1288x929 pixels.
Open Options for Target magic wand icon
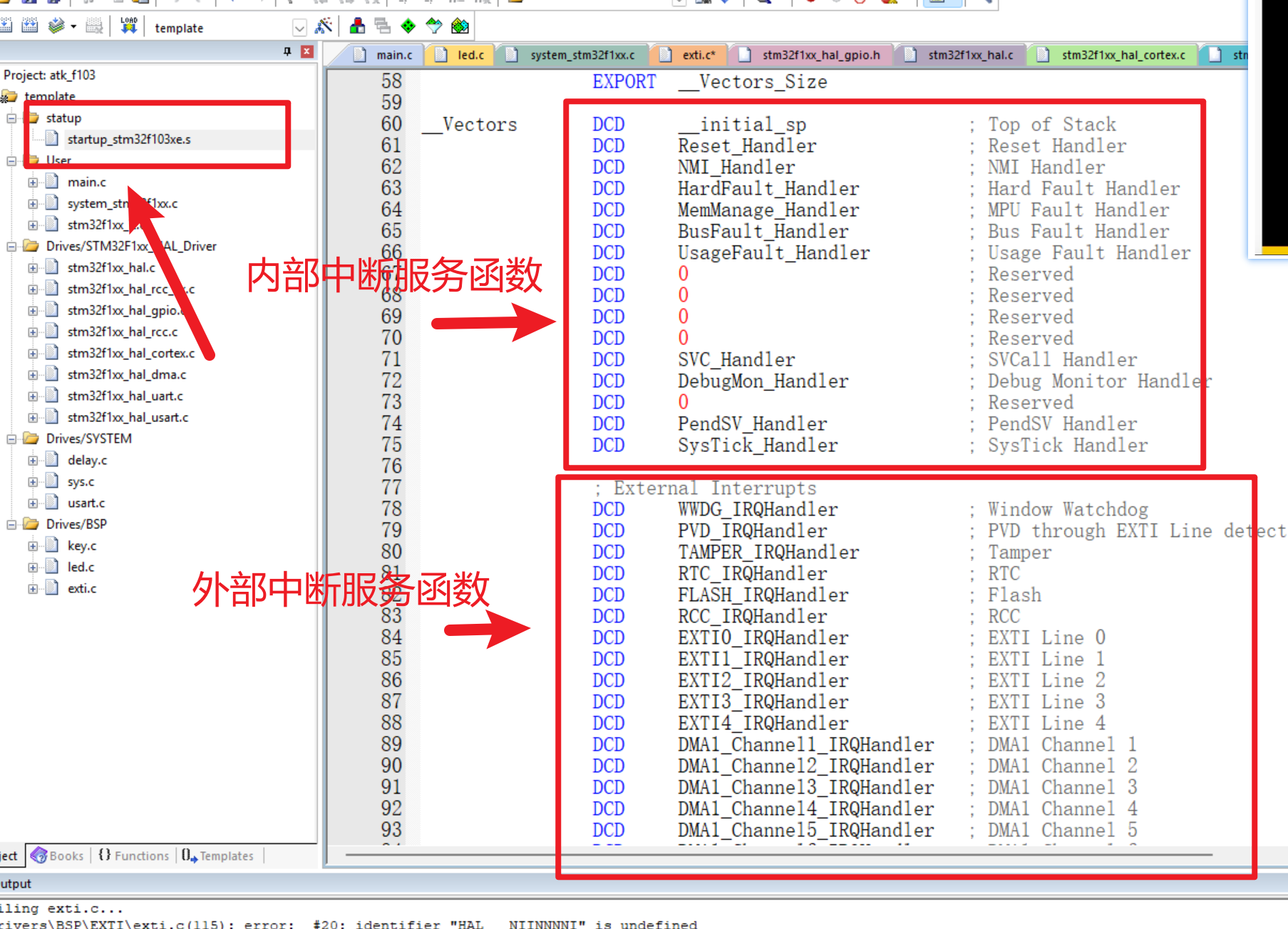click(324, 26)
